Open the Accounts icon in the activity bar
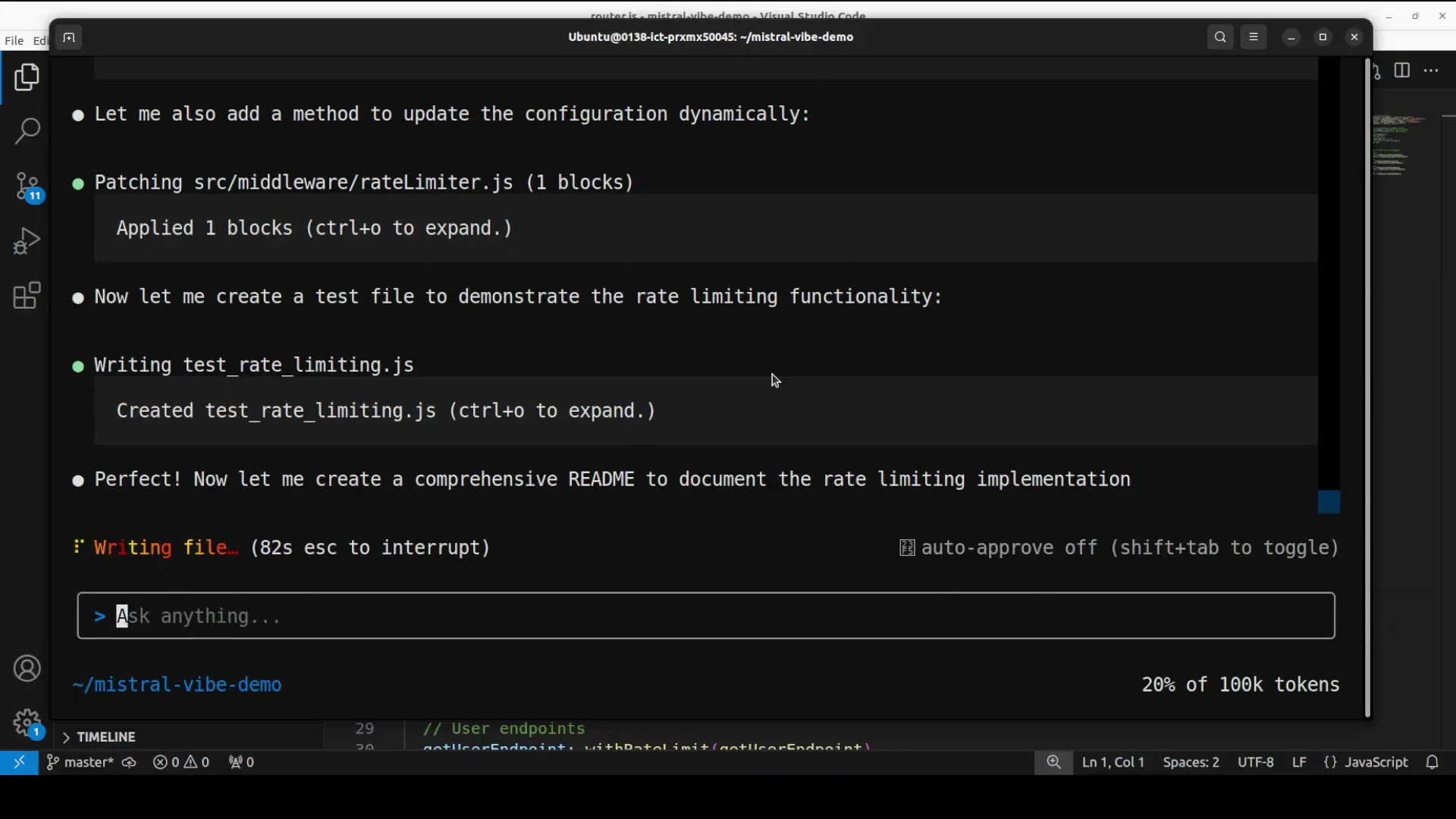1456x819 pixels. [27, 668]
